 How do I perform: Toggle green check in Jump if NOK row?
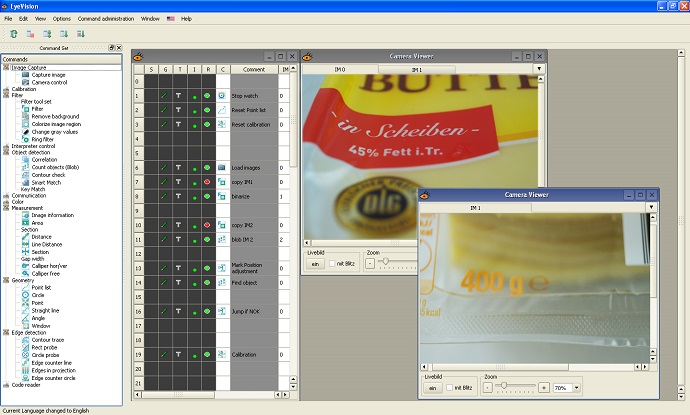click(164, 311)
